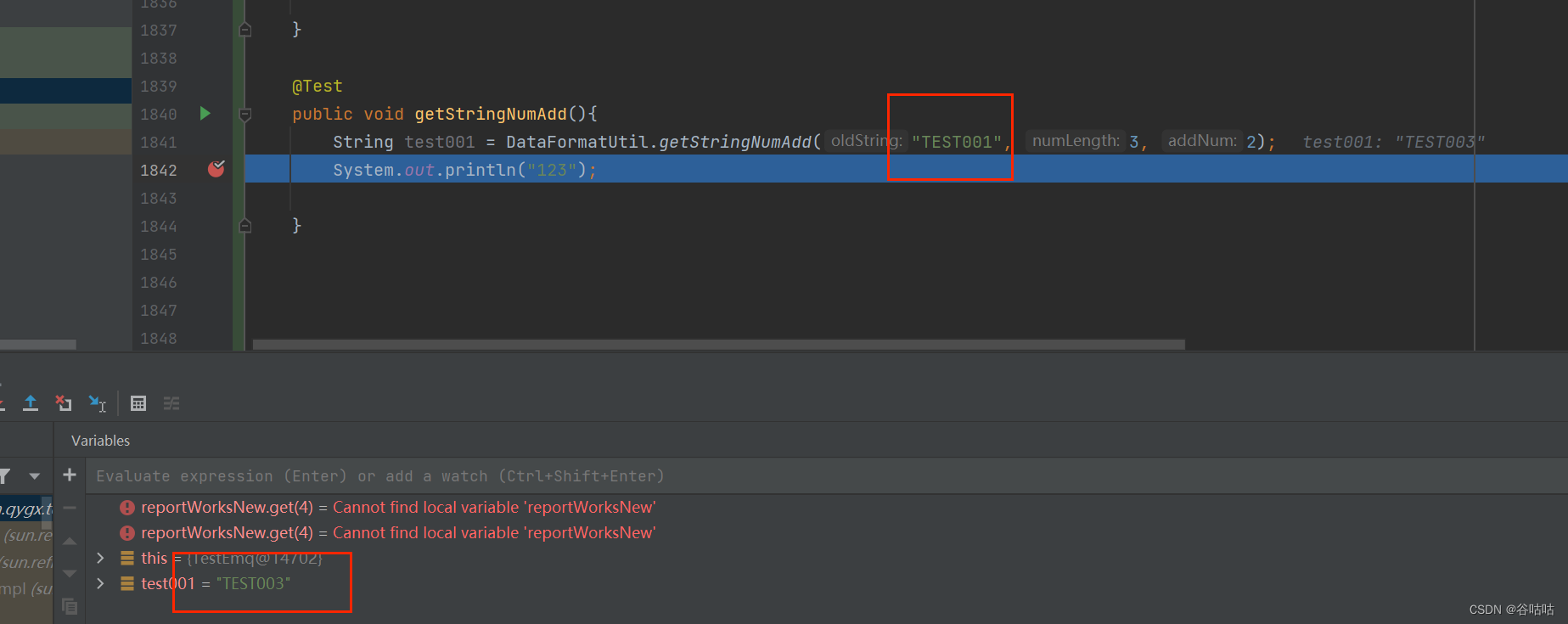
Task: Click the DataFormatUtil class reference
Action: 577,142
